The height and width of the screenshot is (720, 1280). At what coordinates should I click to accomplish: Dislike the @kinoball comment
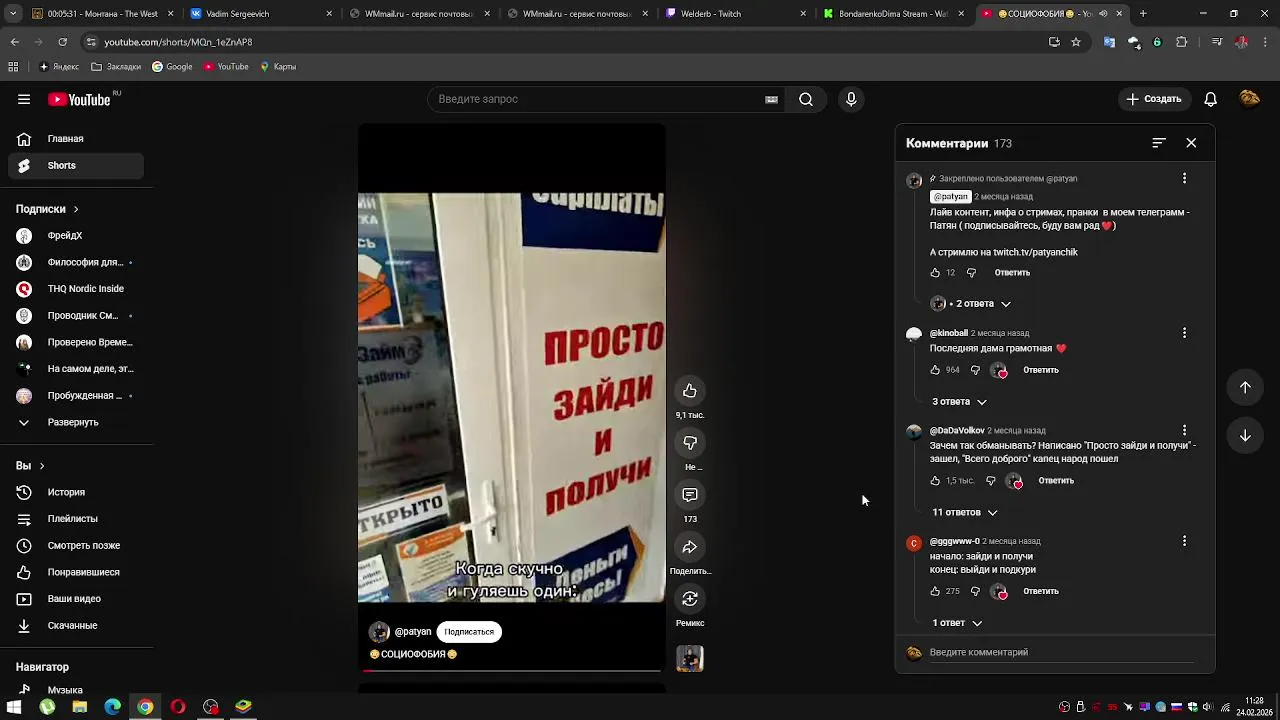975,370
